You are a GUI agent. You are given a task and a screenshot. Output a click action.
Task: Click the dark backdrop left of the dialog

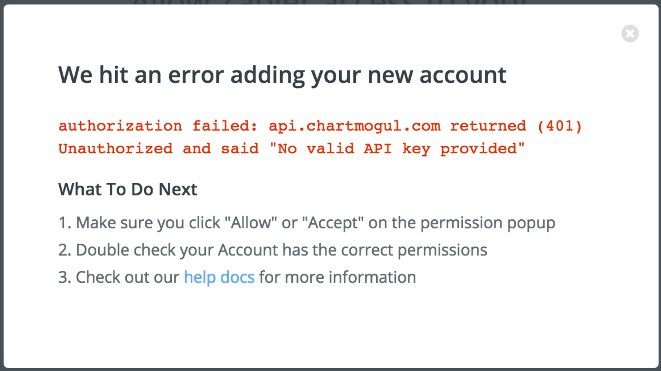click(x=2, y=186)
